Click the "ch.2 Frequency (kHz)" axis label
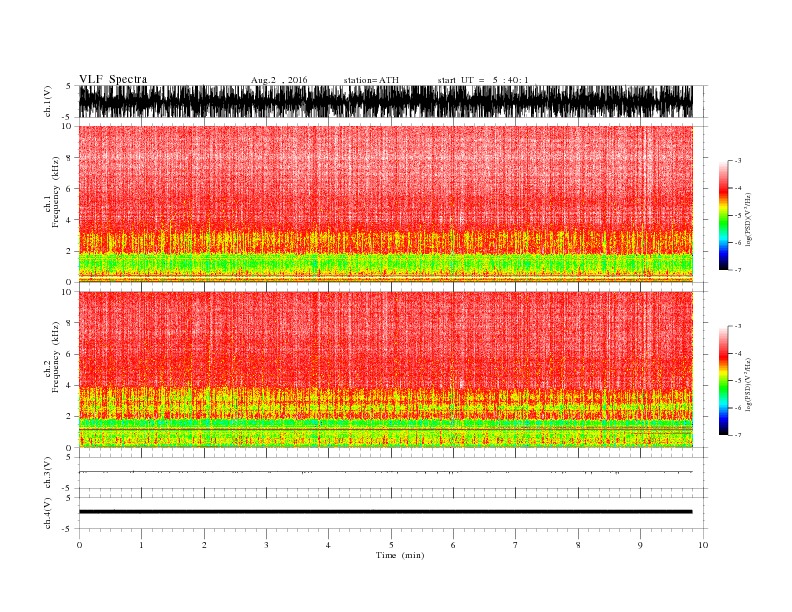This screenshot has height=612, width=792. coord(52,358)
